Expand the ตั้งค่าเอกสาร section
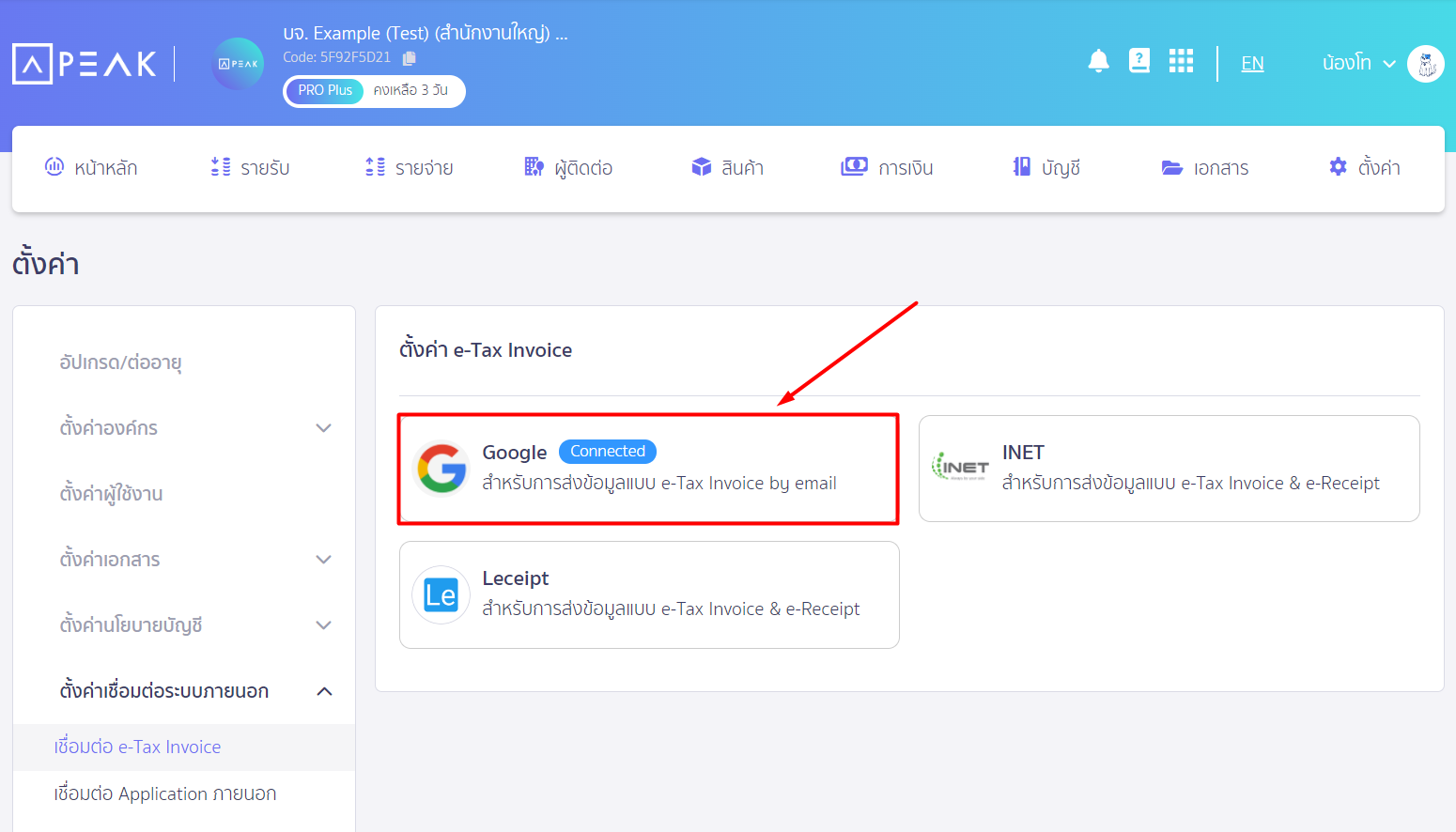The width and height of the screenshot is (1456, 832). tap(324, 559)
